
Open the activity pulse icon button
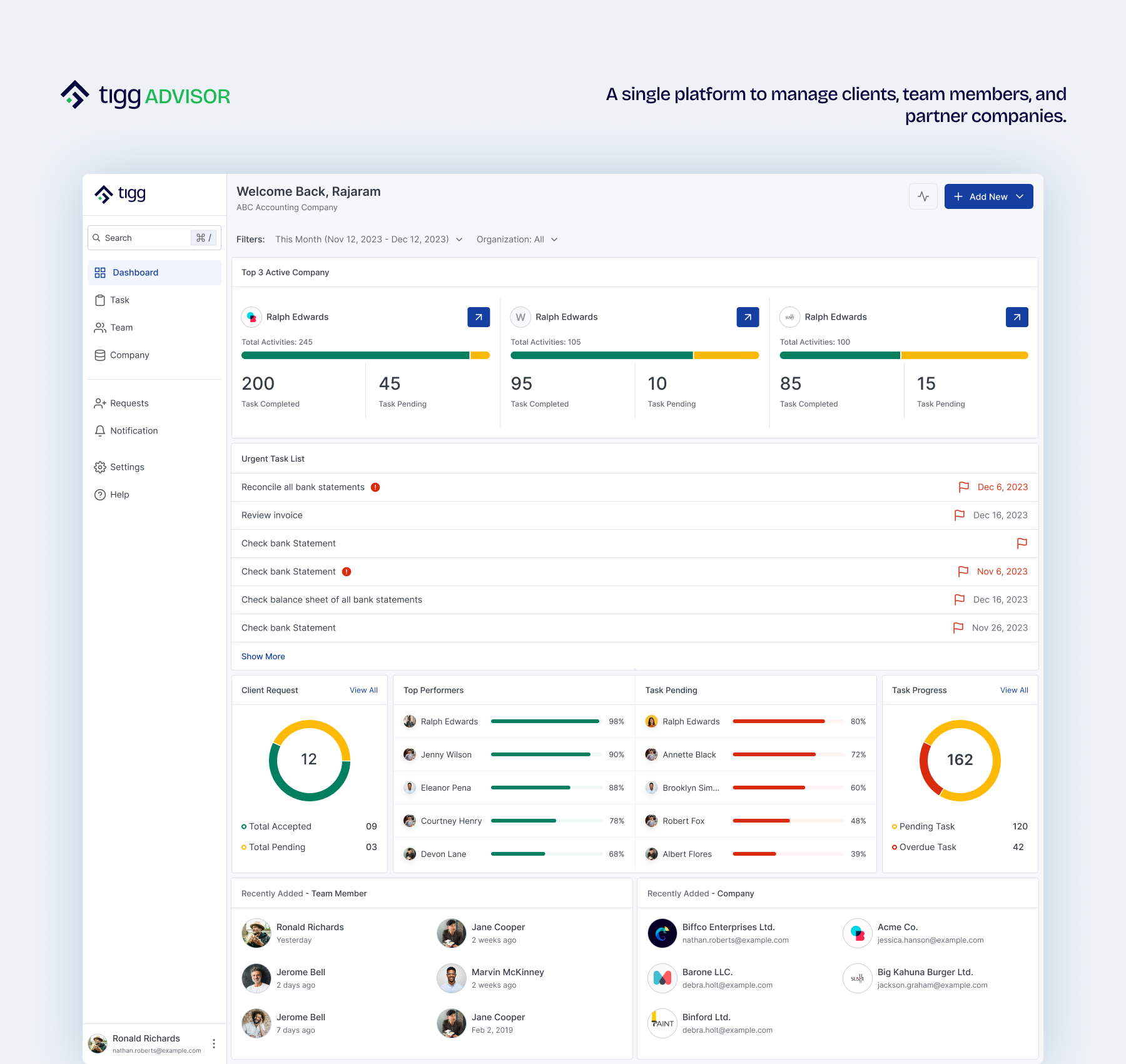[923, 196]
